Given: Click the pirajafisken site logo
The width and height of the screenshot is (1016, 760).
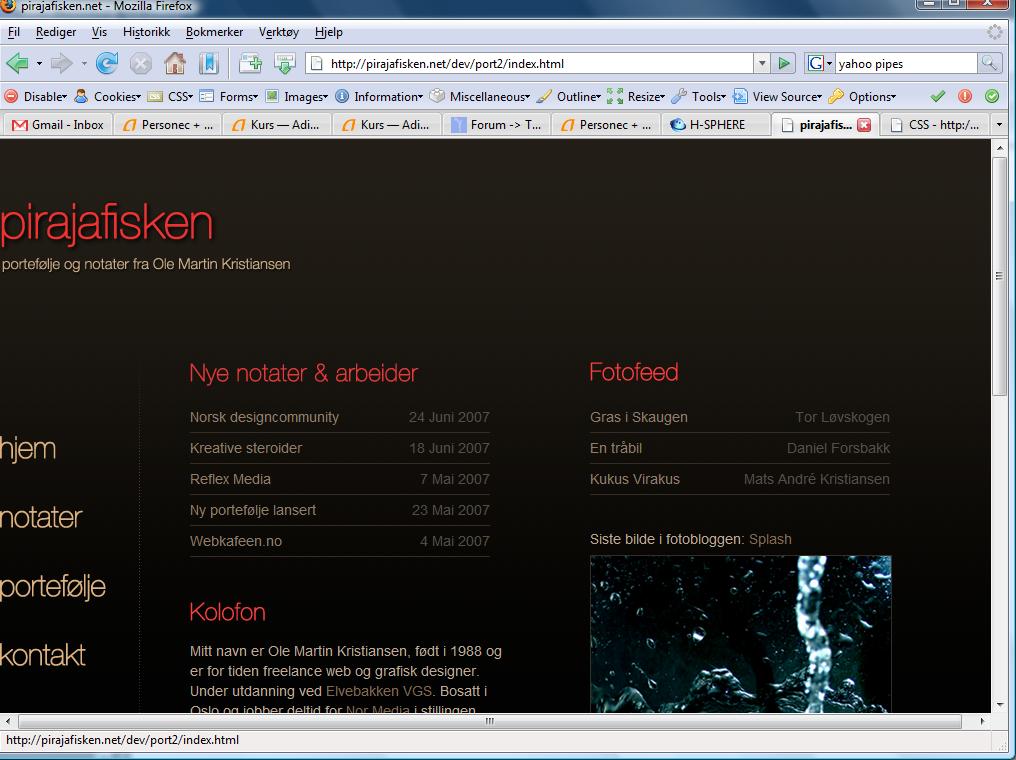Looking at the screenshot, I should [107, 224].
